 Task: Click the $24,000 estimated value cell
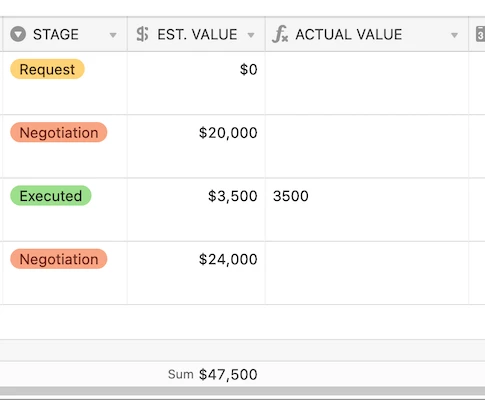(x=196, y=273)
